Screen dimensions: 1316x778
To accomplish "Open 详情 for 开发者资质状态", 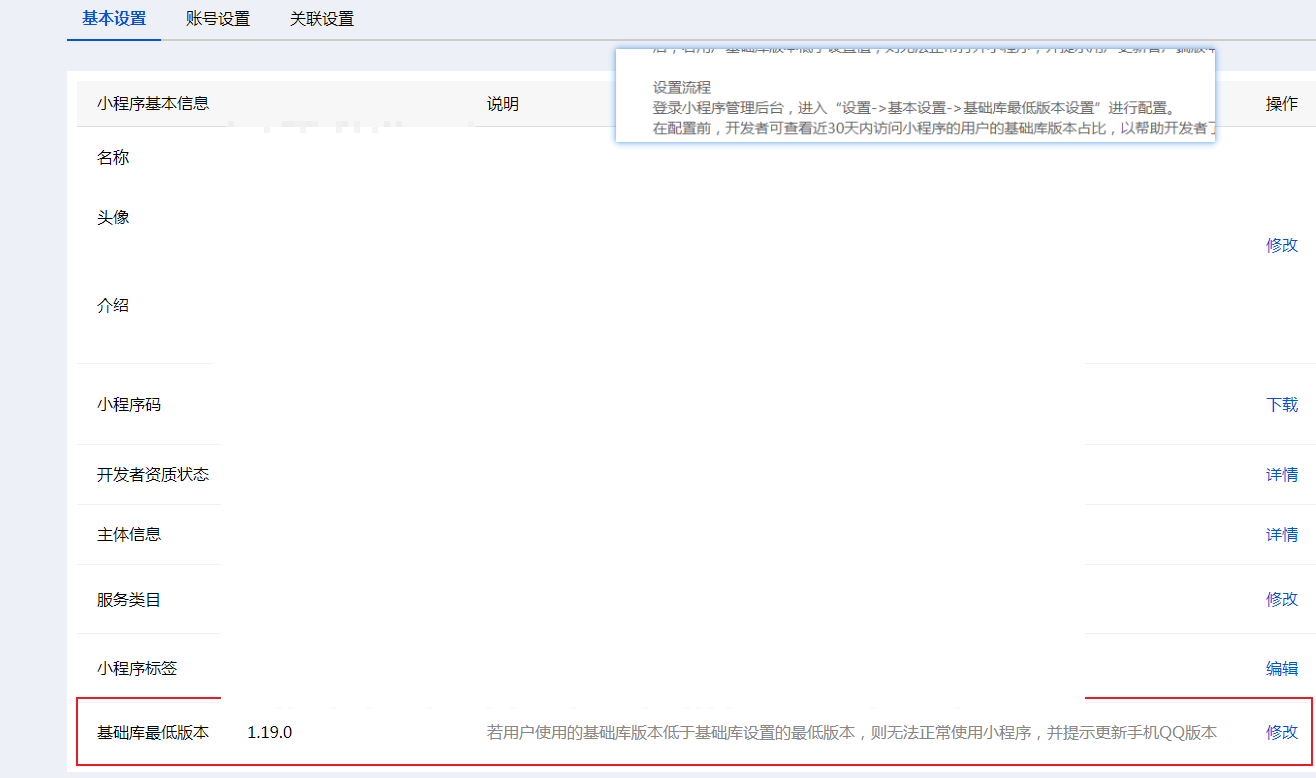I will tap(1282, 474).
